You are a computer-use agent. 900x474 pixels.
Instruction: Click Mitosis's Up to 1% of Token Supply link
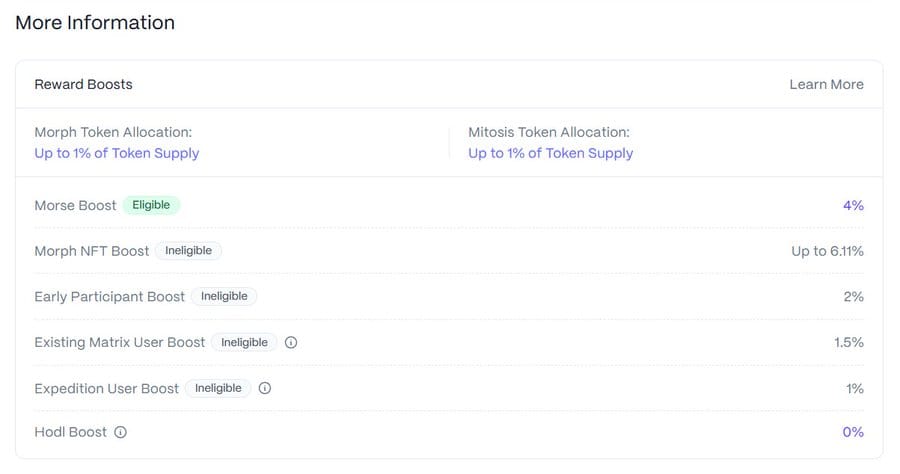tap(550, 153)
